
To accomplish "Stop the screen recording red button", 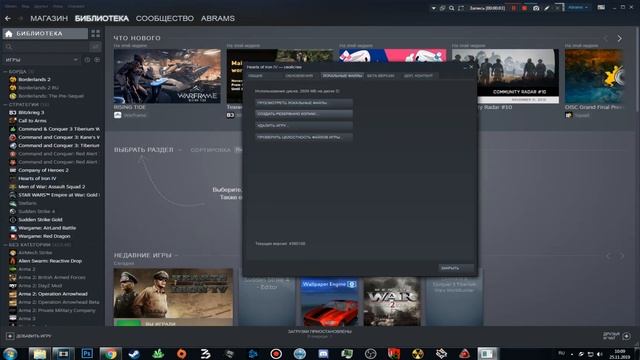I will (524, 8).
